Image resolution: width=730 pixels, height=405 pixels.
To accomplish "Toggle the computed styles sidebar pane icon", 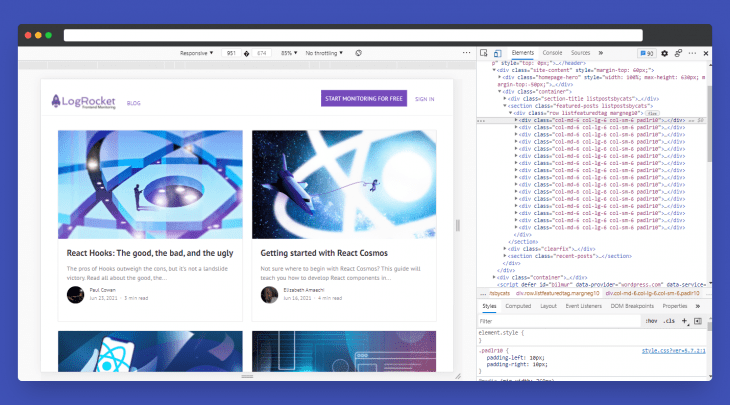I will coord(698,321).
